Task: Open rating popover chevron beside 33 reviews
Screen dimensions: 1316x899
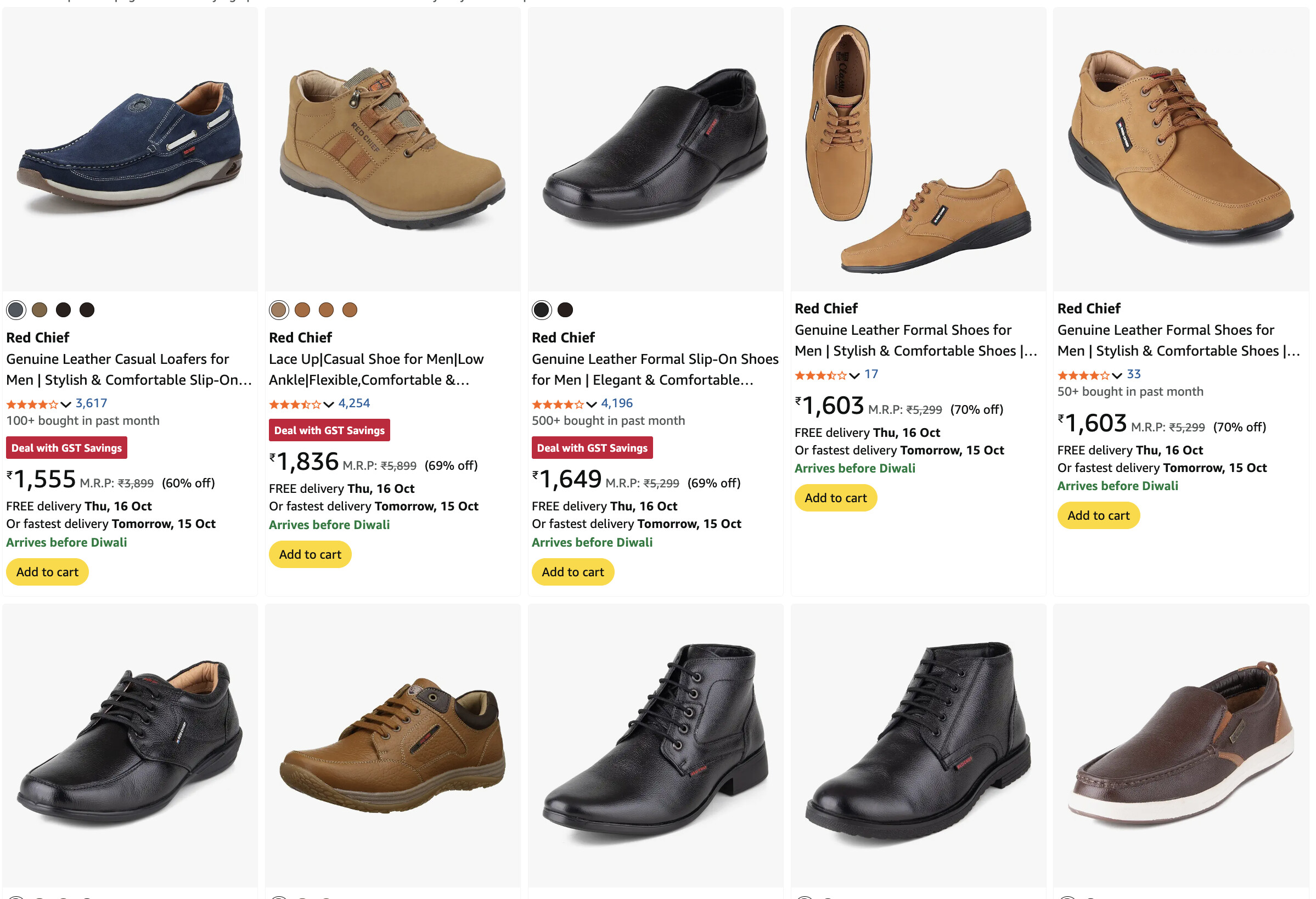Action: [1117, 375]
